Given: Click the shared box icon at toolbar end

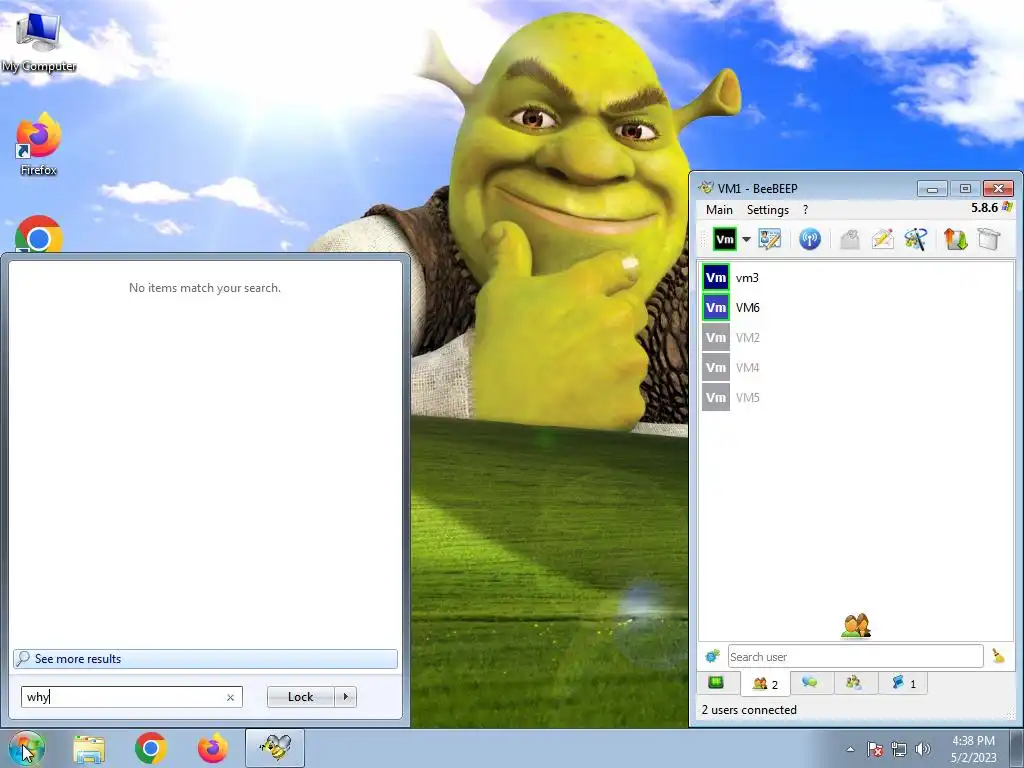Looking at the screenshot, I should [x=989, y=239].
